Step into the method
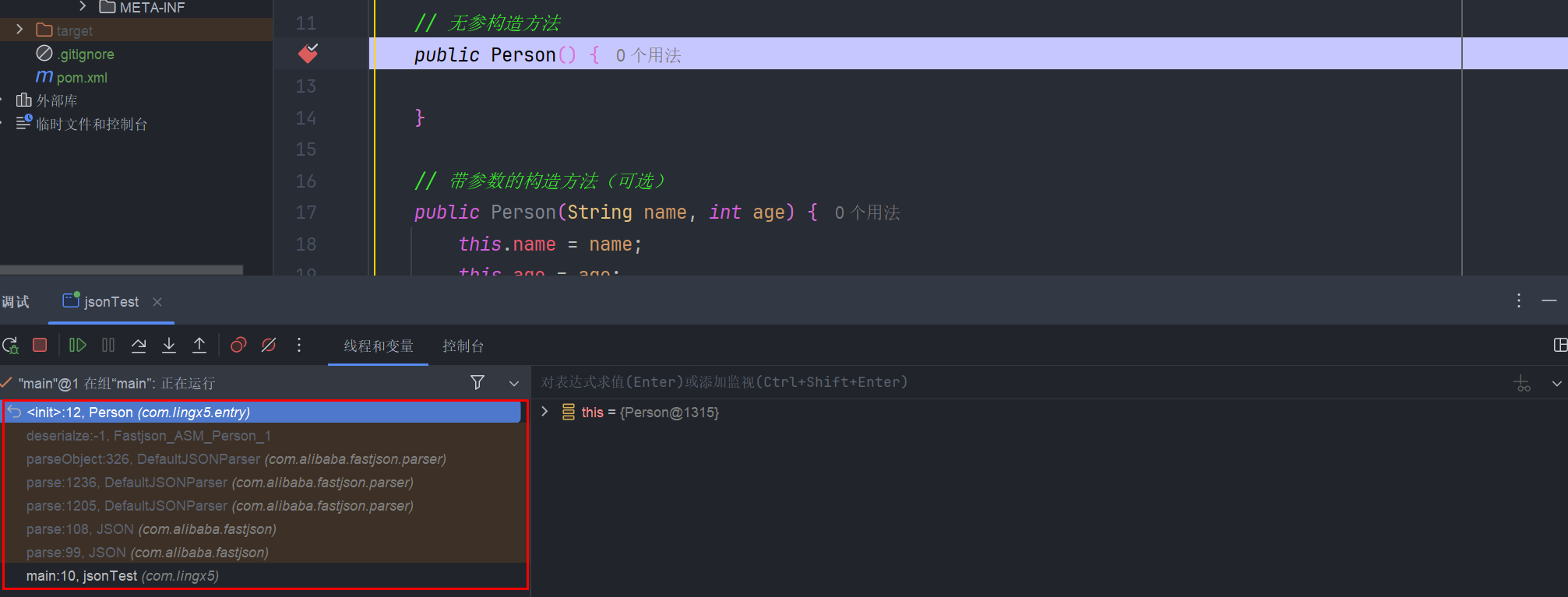This screenshot has height=597, width=1568. pos(169,345)
